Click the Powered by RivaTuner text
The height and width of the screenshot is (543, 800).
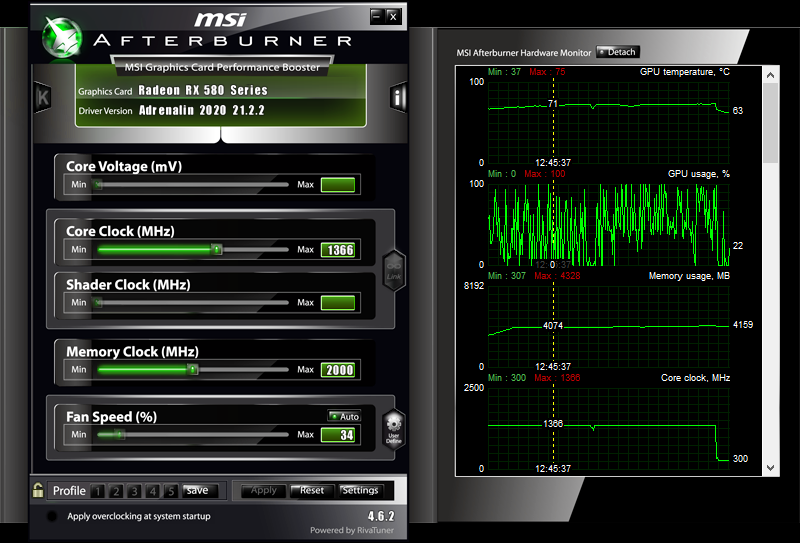click(x=352, y=530)
